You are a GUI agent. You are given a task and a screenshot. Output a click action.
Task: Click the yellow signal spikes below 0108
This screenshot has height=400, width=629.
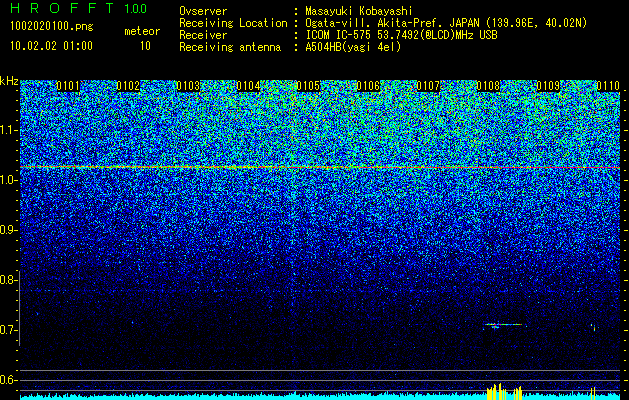click(504, 392)
